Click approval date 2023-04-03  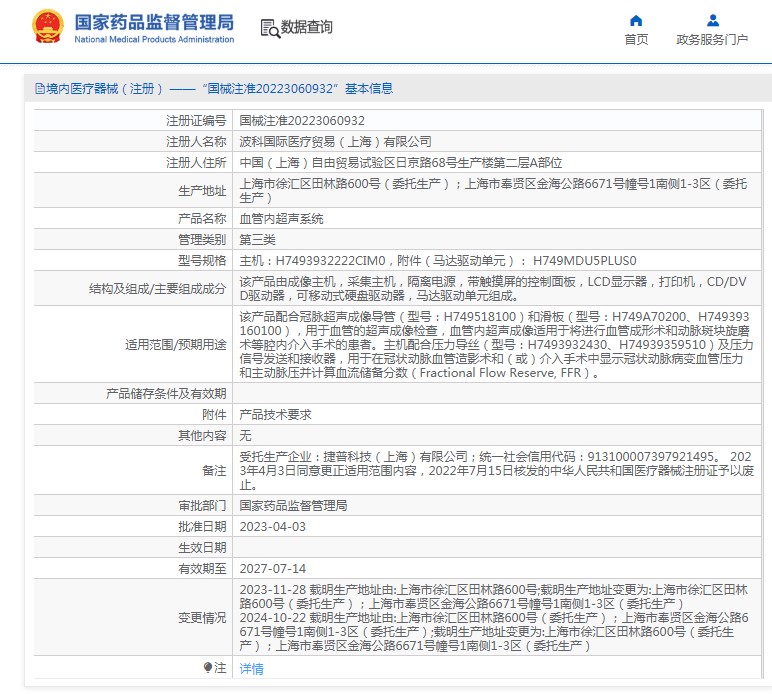[x=273, y=526]
